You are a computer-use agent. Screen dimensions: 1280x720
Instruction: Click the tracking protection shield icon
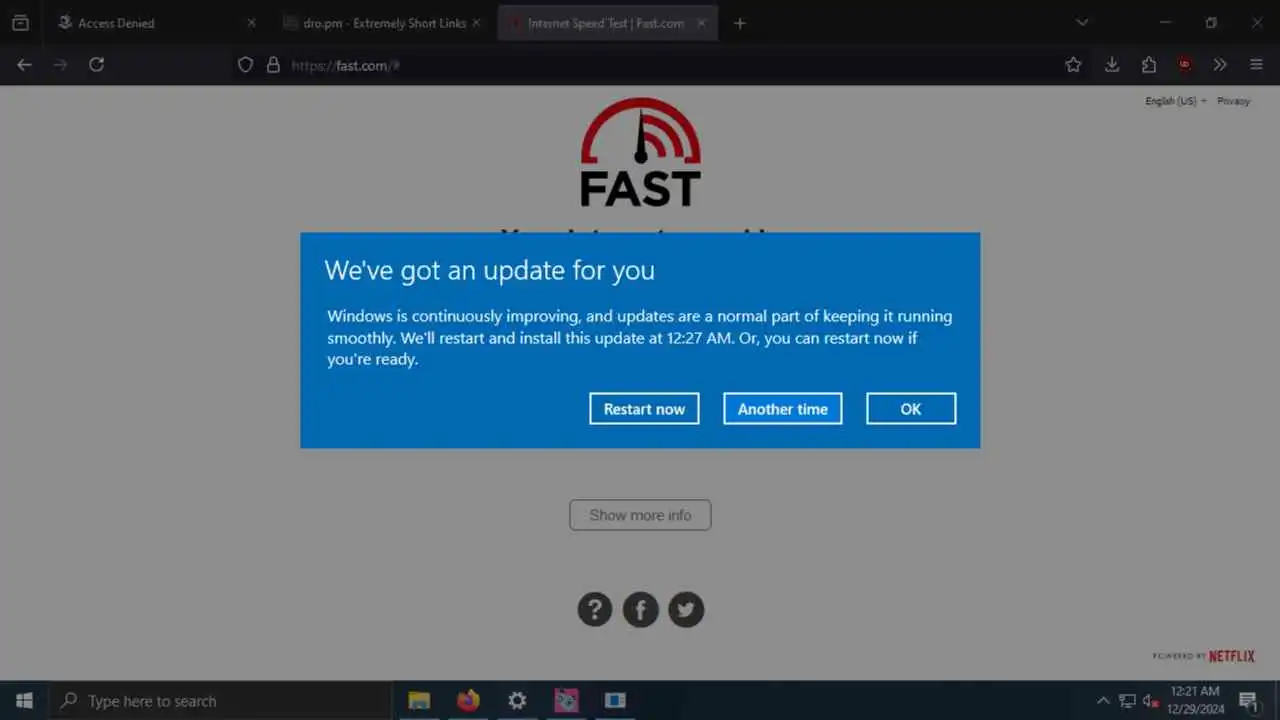coord(245,65)
